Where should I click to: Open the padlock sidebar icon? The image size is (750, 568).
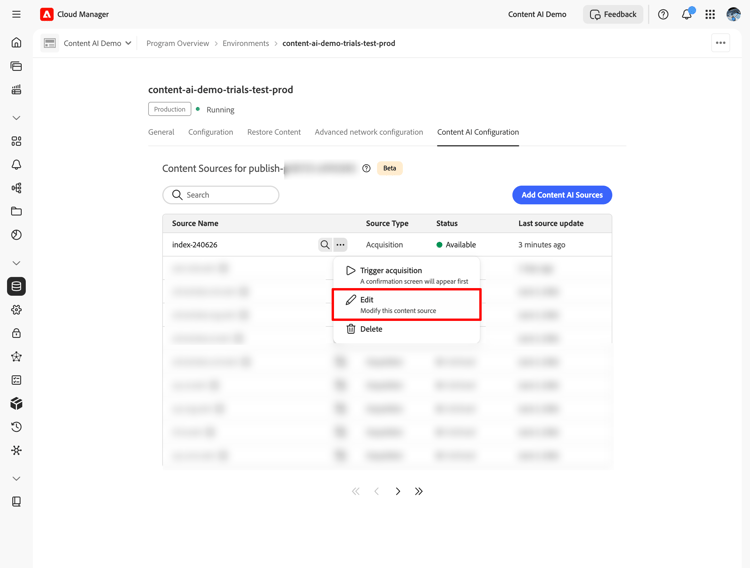pos(16,333)
